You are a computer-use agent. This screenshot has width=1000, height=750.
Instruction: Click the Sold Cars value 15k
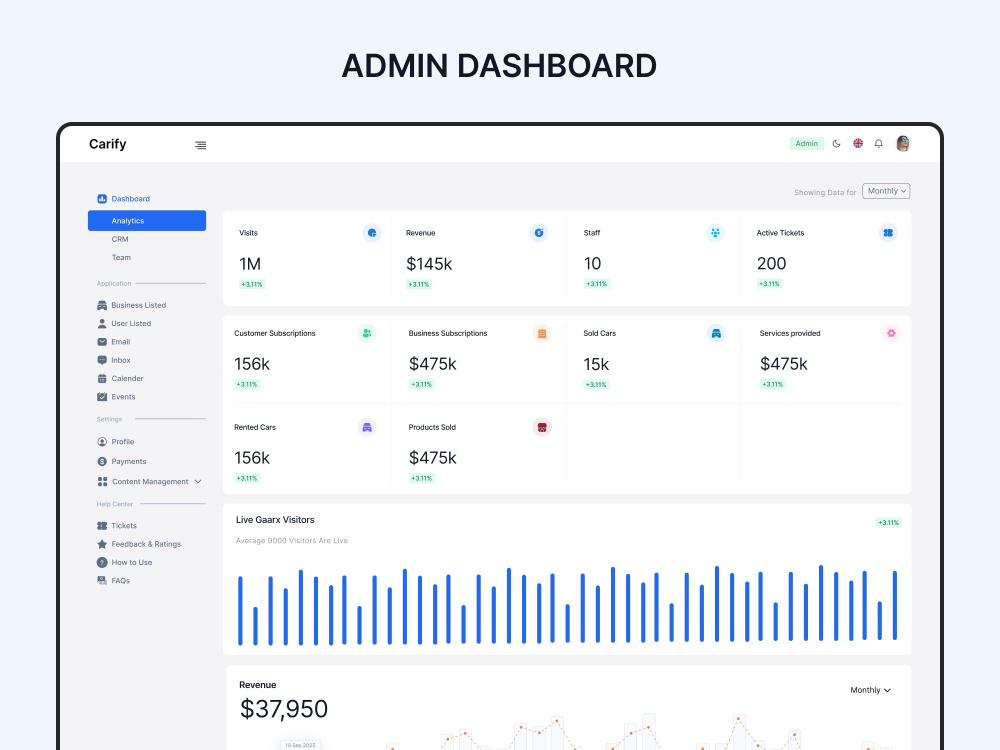coord(596,364)
